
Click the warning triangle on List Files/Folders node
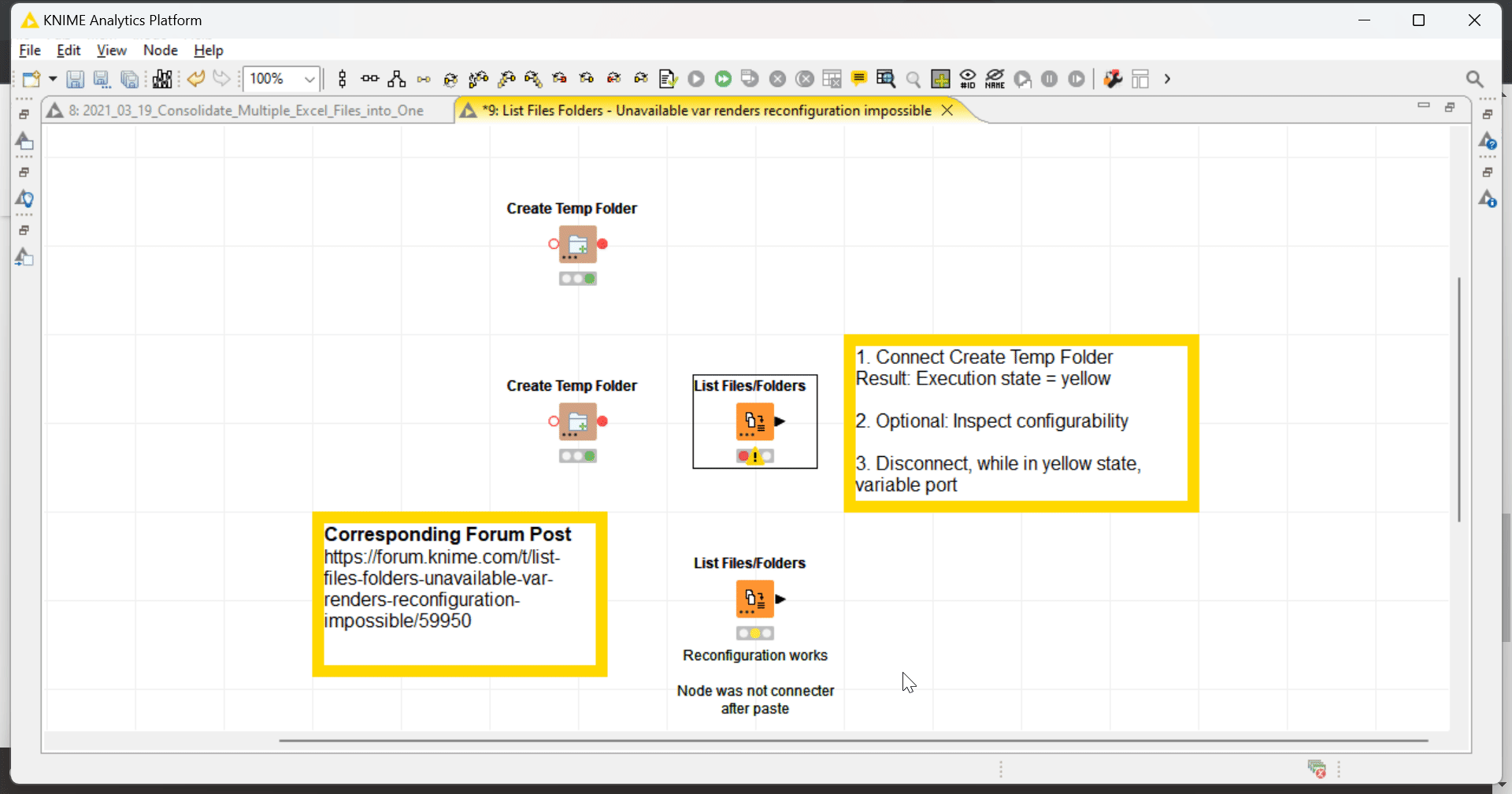tap(755, 457)
